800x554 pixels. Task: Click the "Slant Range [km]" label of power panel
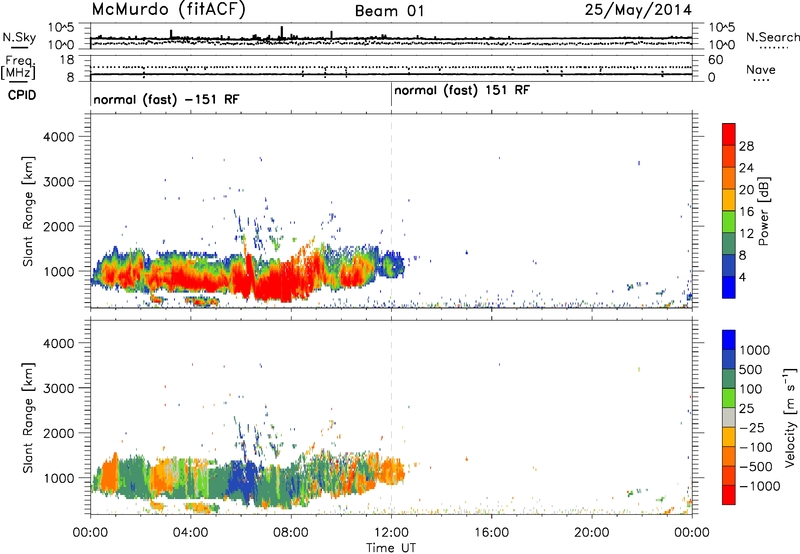point(28,211)
